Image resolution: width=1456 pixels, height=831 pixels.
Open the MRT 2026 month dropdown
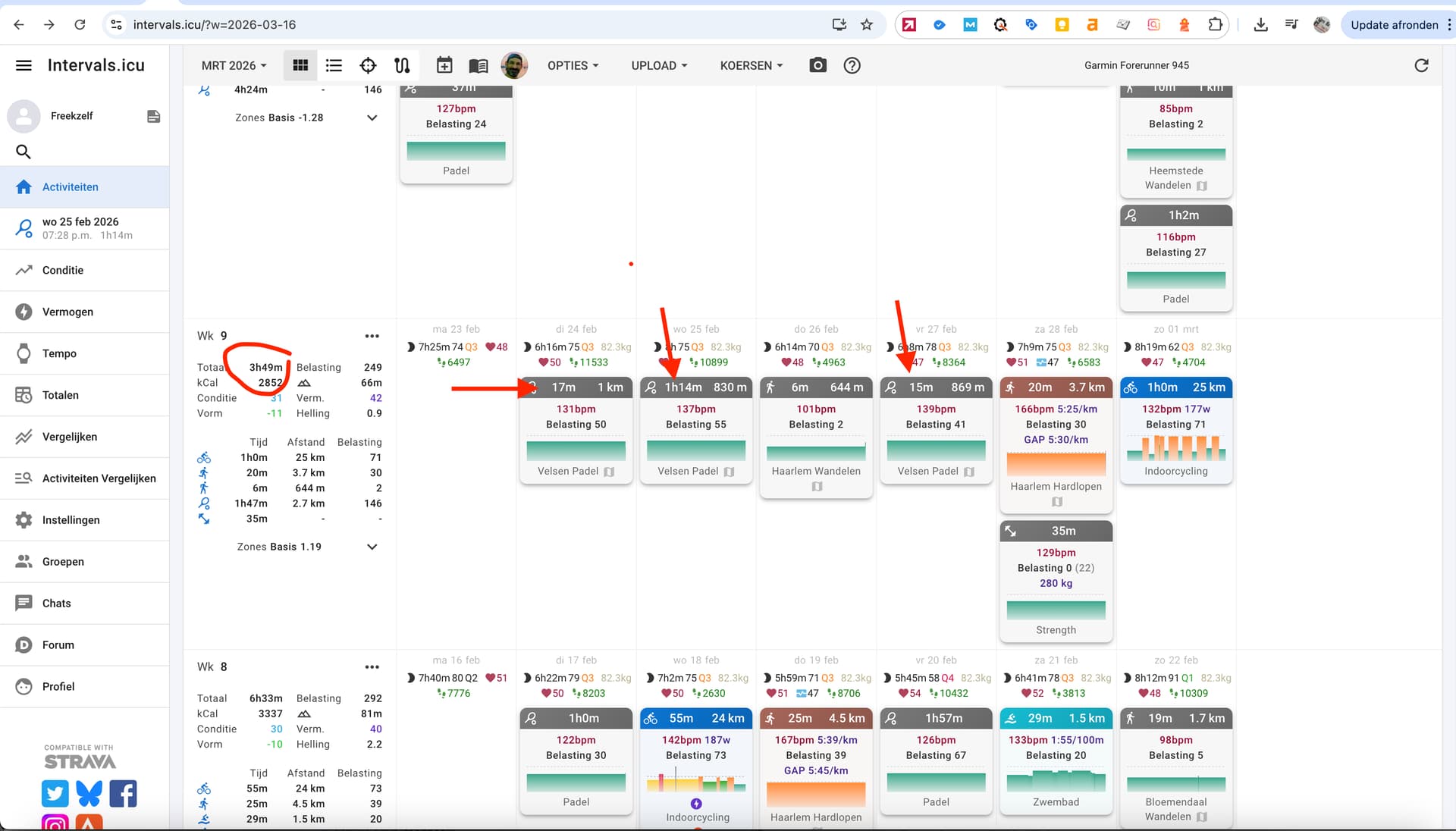pyautogui.click(x=234, y=65)
